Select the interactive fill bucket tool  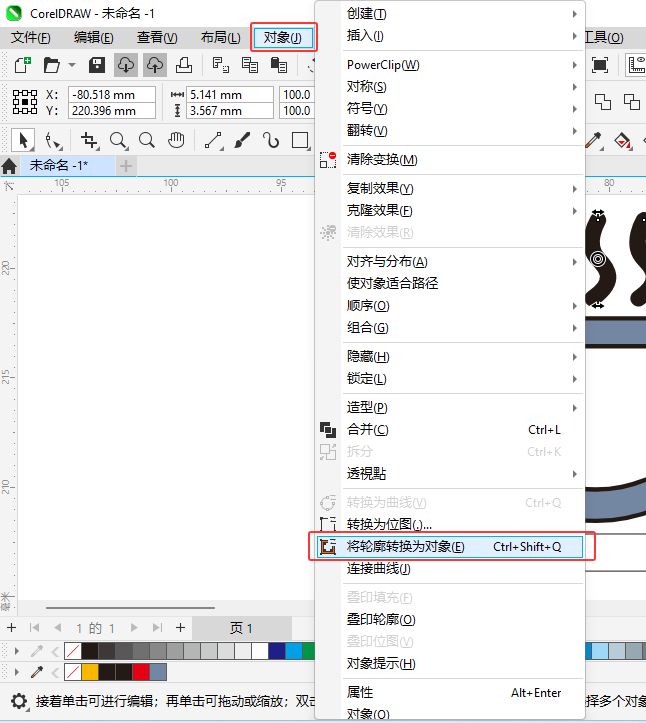coord(622,140)
